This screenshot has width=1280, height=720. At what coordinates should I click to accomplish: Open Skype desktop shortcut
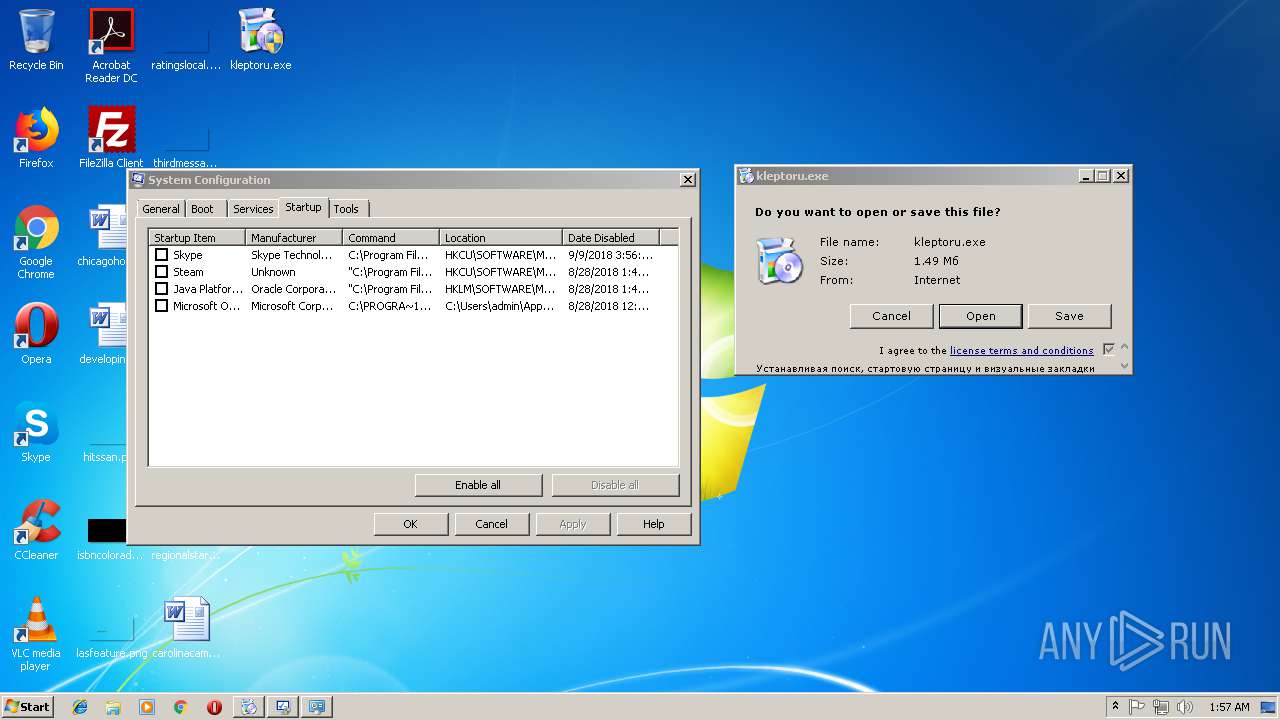36,432
